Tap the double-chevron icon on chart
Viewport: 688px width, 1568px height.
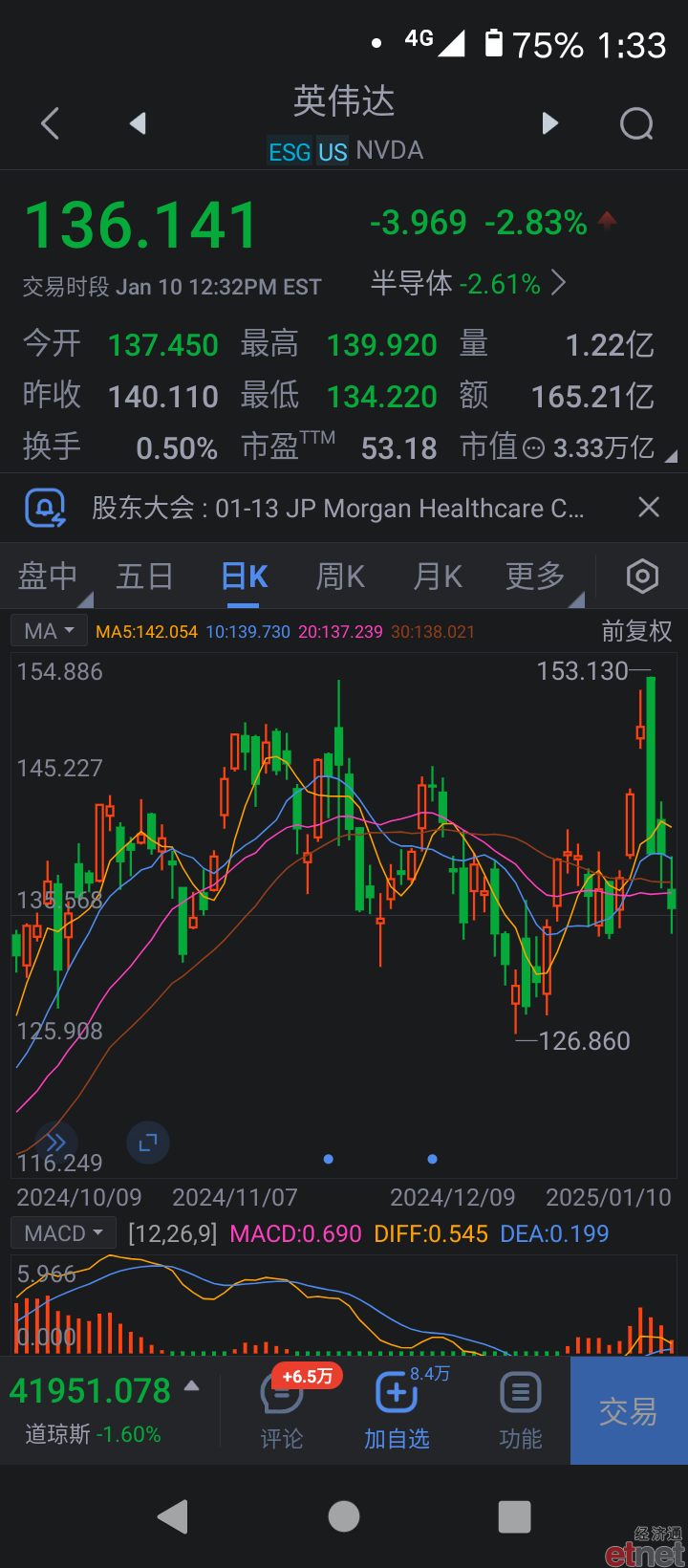click(55, 1142)
